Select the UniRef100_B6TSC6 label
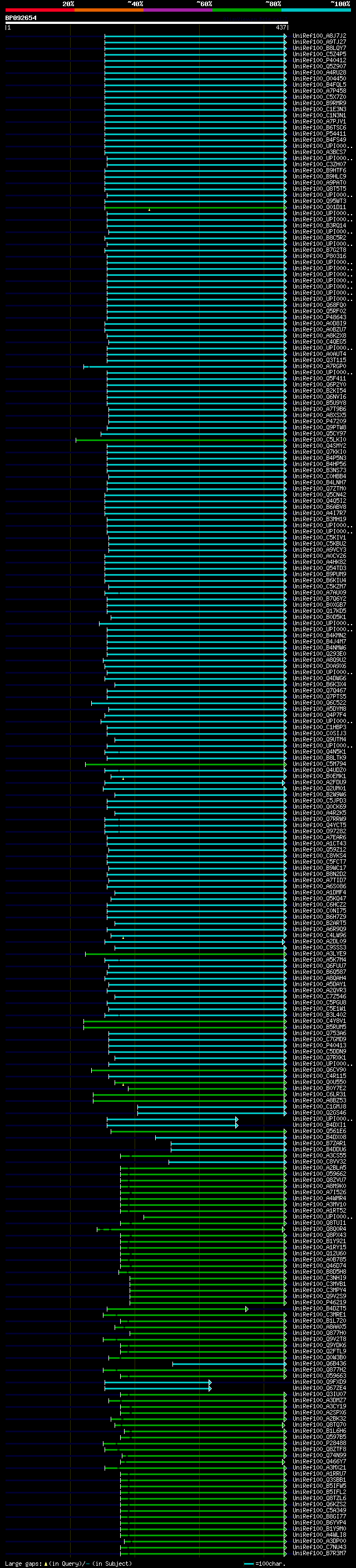This screenshot has height=1568, width=356. 319,128
